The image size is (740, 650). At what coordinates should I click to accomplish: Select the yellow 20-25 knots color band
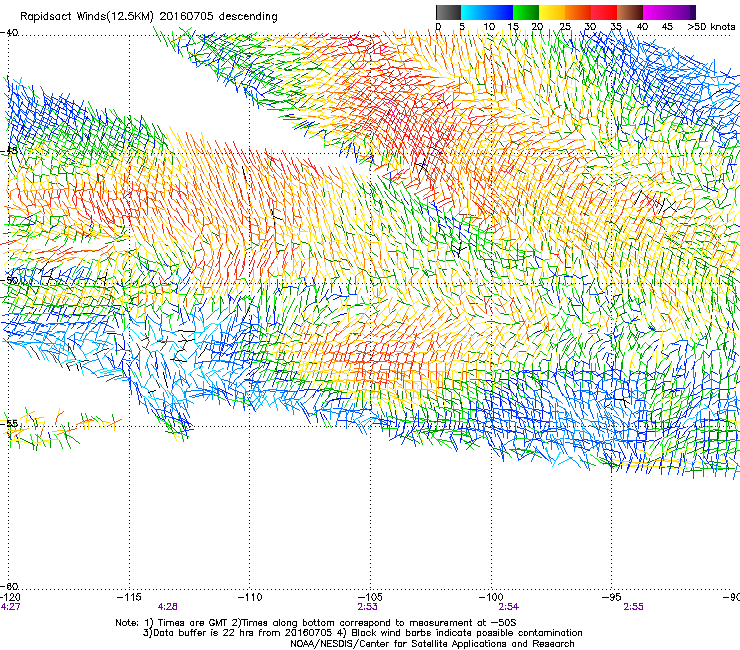552,12
